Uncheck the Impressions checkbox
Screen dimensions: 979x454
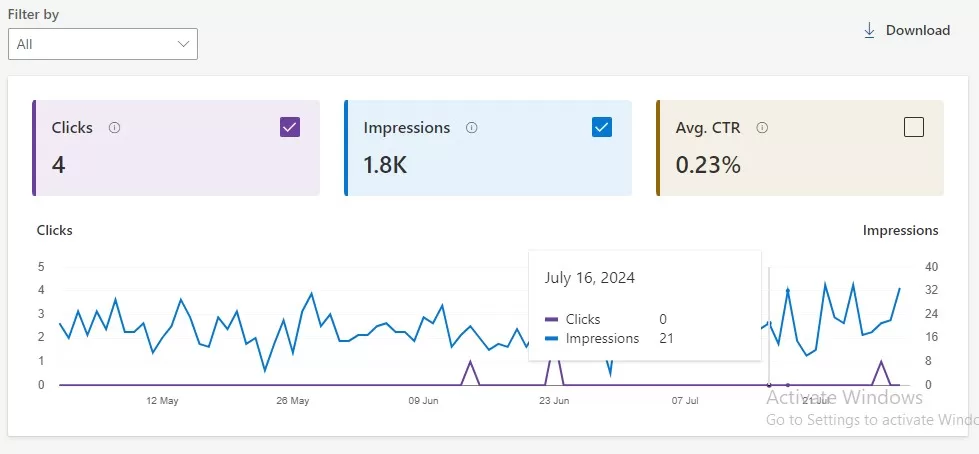pos(602,127)
